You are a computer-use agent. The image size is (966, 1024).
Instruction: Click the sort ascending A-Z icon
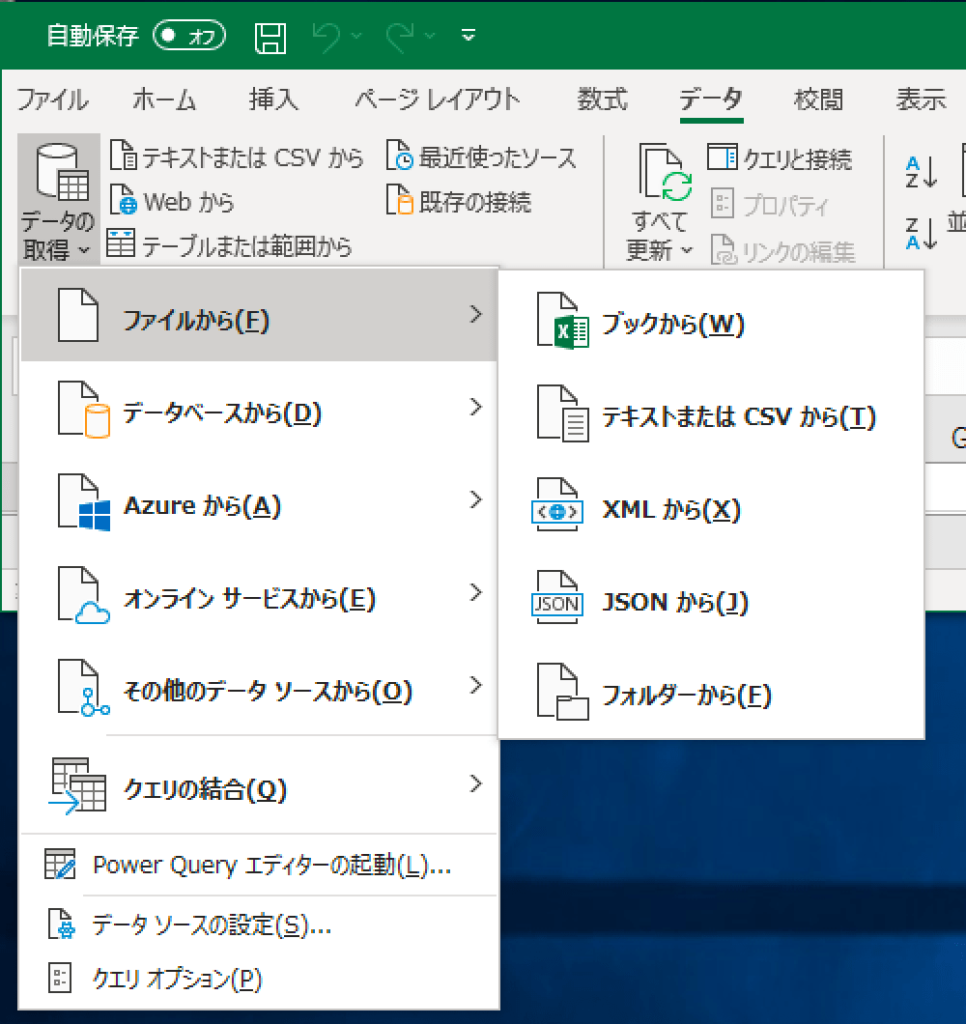coord(921,172)
